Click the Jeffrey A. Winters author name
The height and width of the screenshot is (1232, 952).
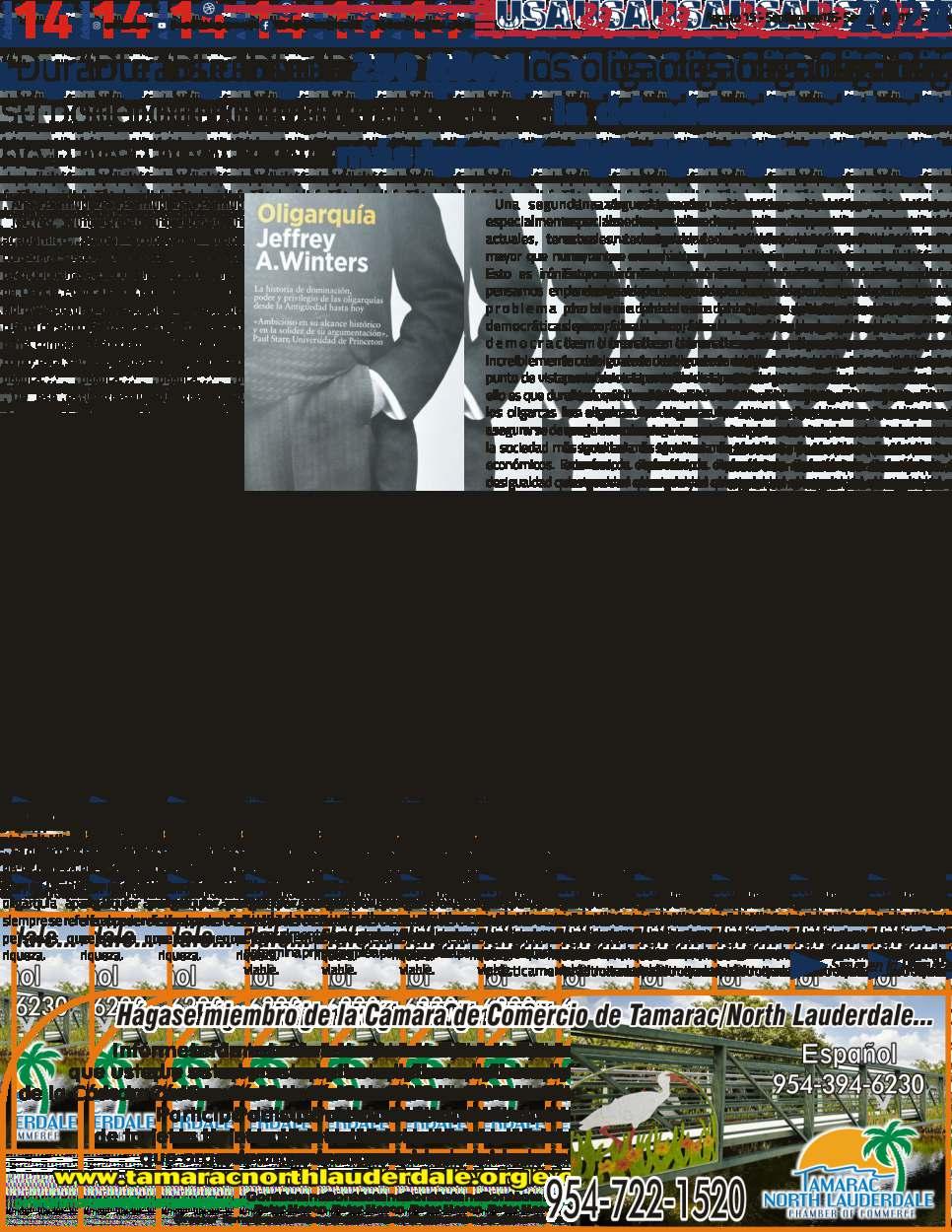(311, 250)
